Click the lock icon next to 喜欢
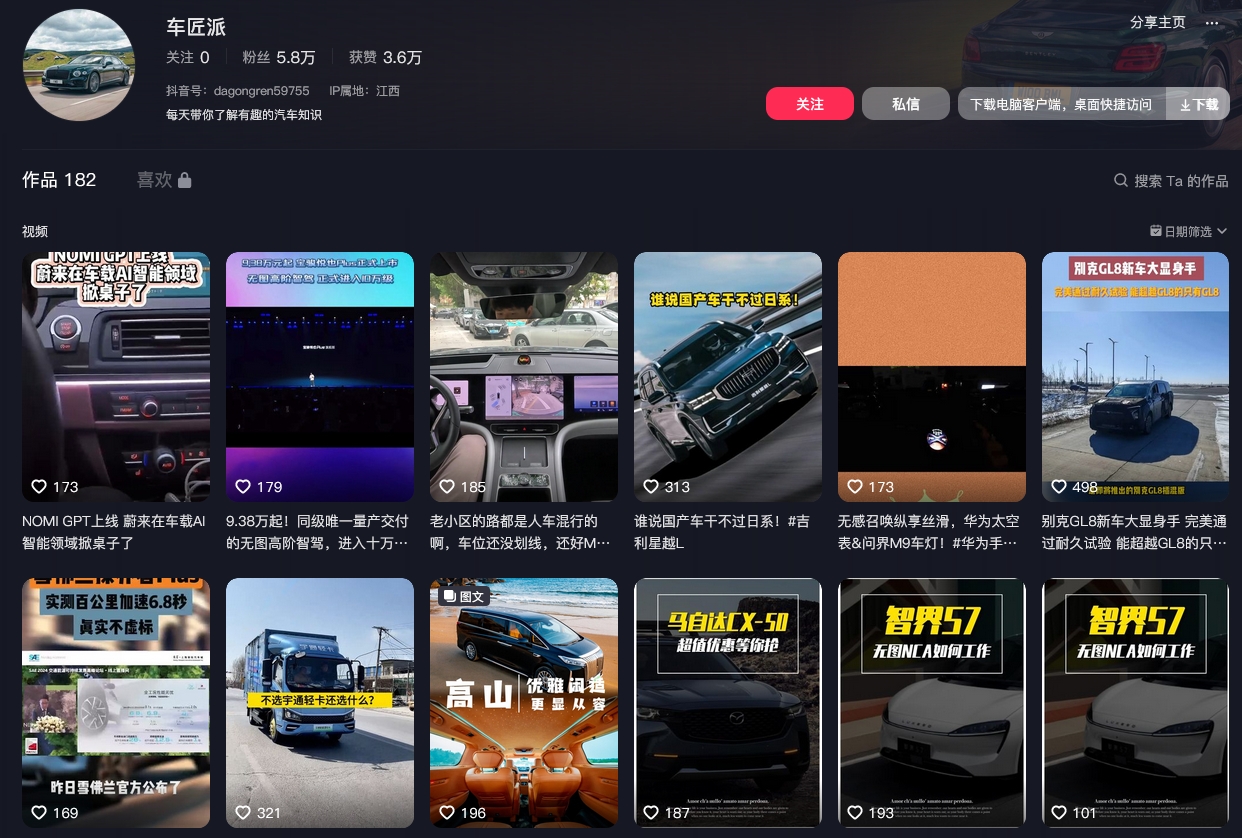Viewport: 1242px width, 838px height. pos(184,180)
